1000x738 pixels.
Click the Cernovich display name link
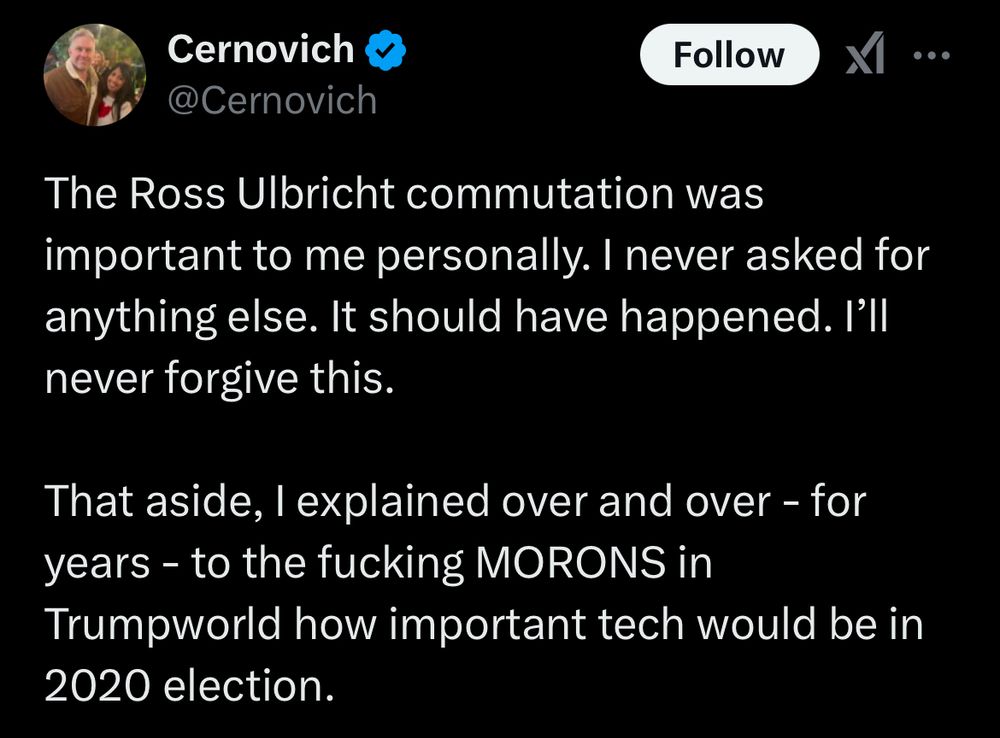[x=262, y=47]
